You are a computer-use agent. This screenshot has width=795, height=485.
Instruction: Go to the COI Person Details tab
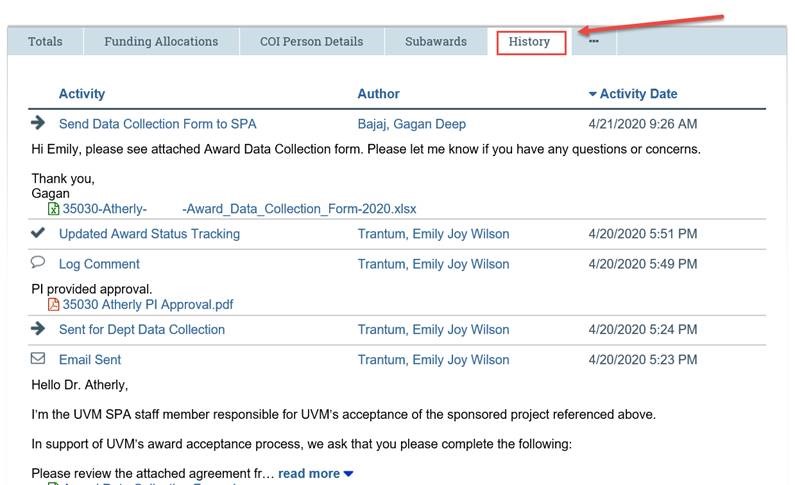(311, 42)
